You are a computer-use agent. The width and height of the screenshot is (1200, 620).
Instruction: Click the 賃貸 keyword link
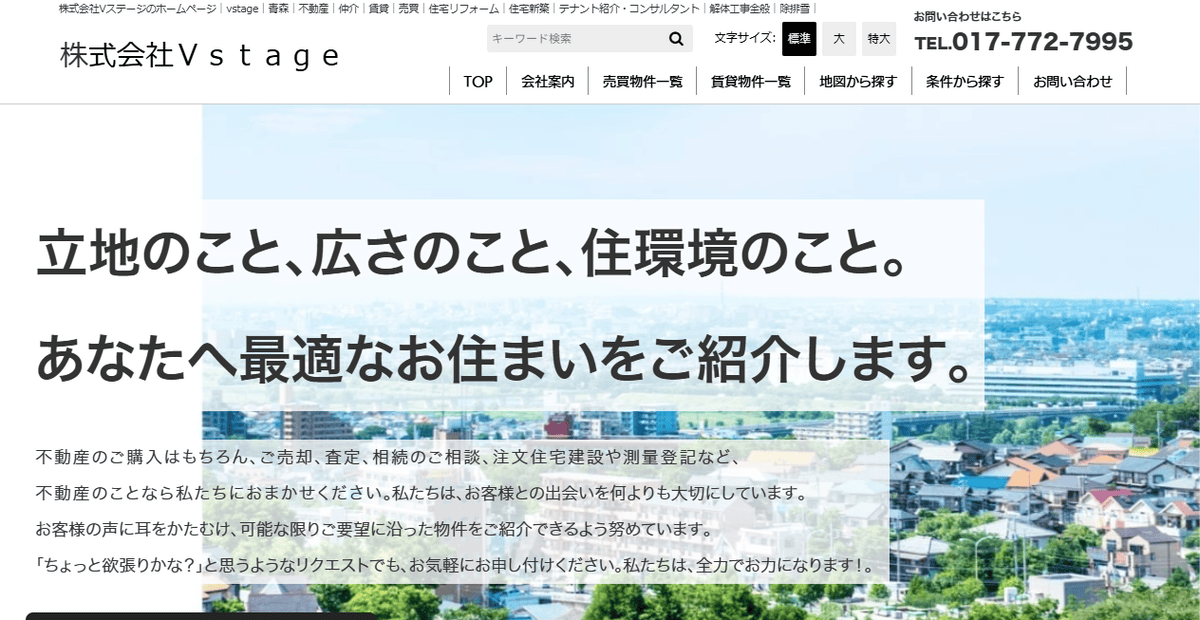(x=379, y=9)
